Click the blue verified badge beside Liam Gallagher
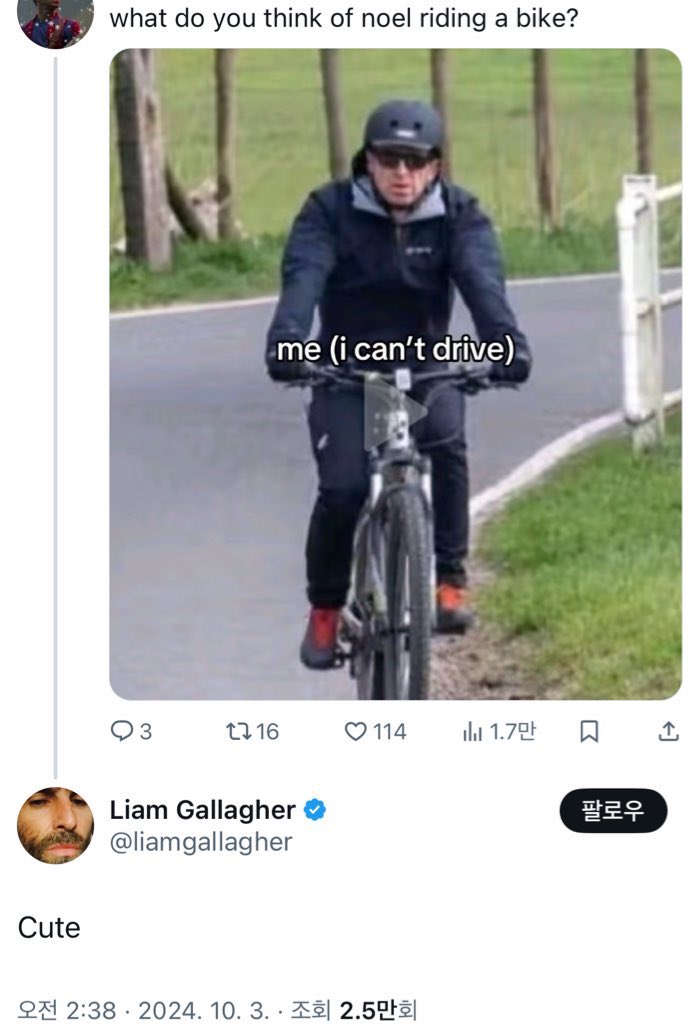The height and width of the screenshot is (1024, 699). [315, 810]
